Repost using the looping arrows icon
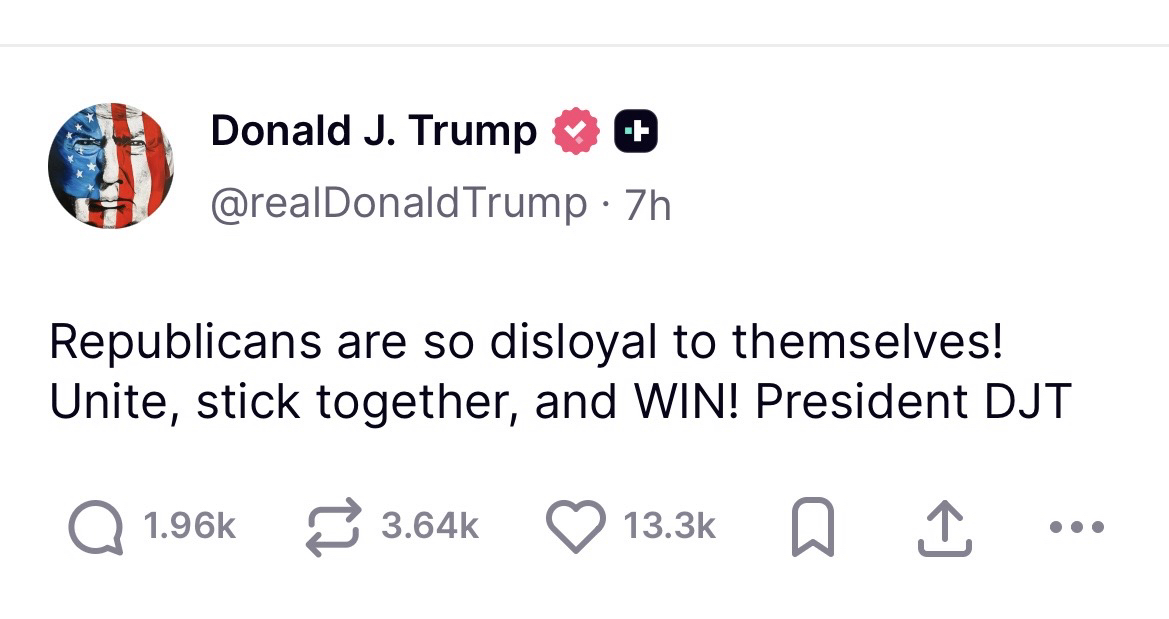This screenshot has height=619, width=1169. [334, 527]
